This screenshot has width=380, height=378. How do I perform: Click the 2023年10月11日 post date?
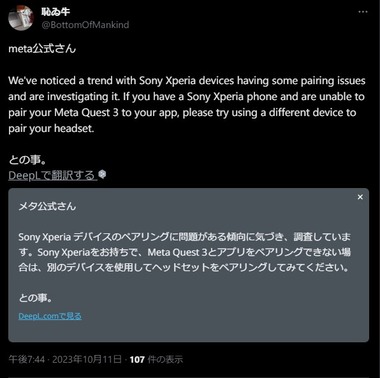(87, 359)
